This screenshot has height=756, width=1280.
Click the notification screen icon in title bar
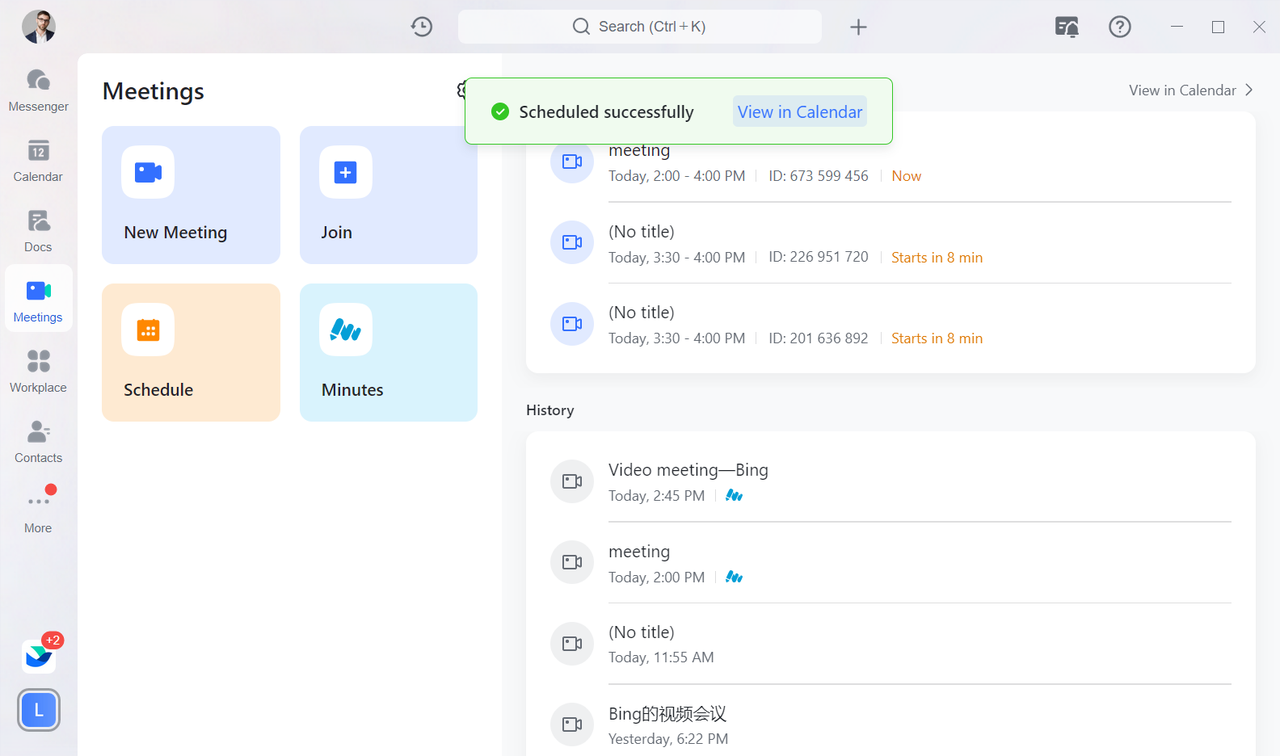[1067, 27]
